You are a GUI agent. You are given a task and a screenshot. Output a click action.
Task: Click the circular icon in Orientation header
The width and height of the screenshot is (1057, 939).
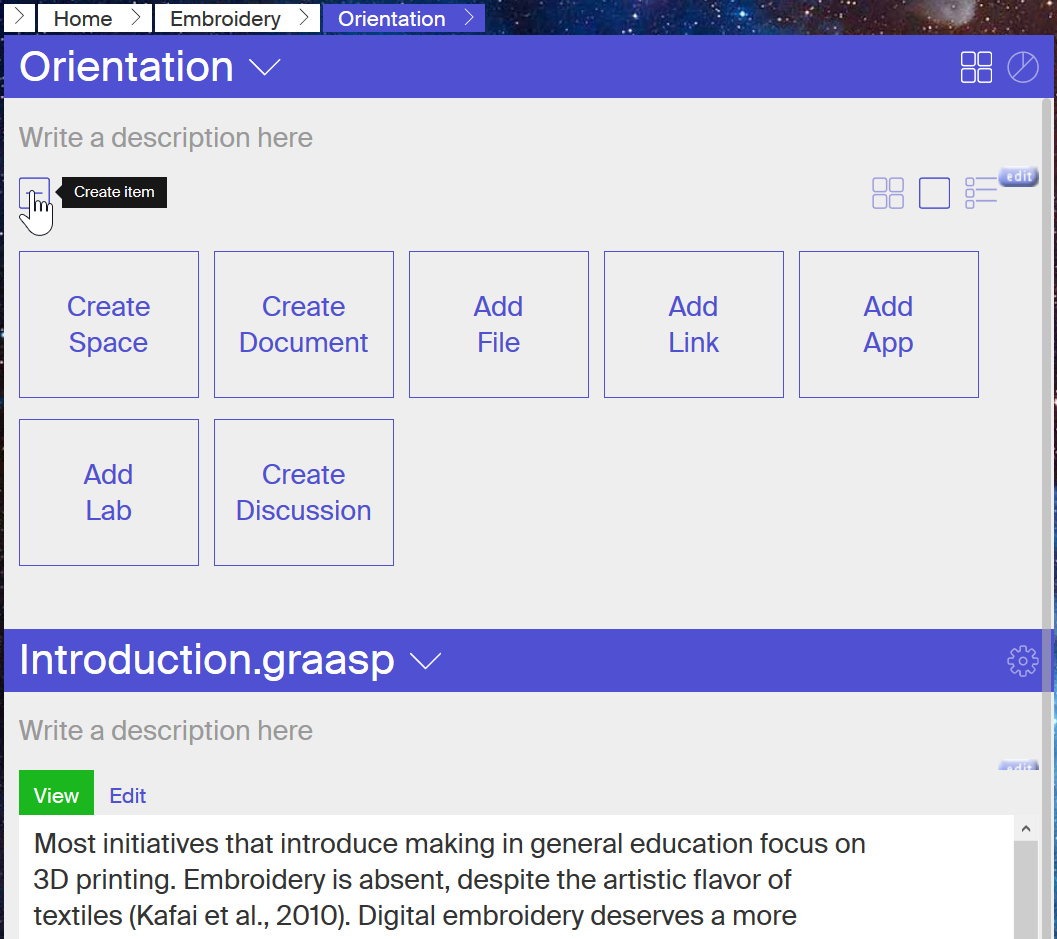(x=1022, y=67)
